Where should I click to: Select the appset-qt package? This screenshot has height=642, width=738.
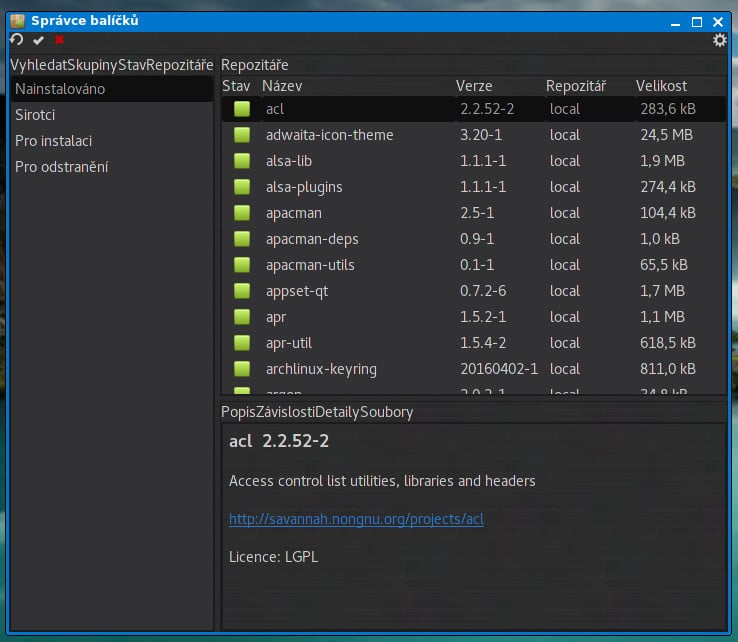pos(297,291)
